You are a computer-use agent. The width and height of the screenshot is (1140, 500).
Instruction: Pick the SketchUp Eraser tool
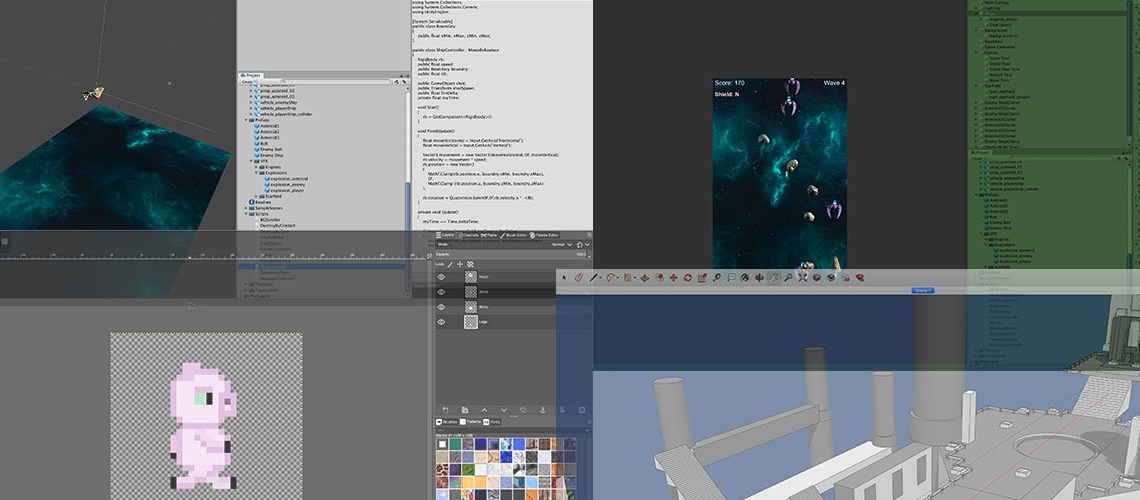578,277
